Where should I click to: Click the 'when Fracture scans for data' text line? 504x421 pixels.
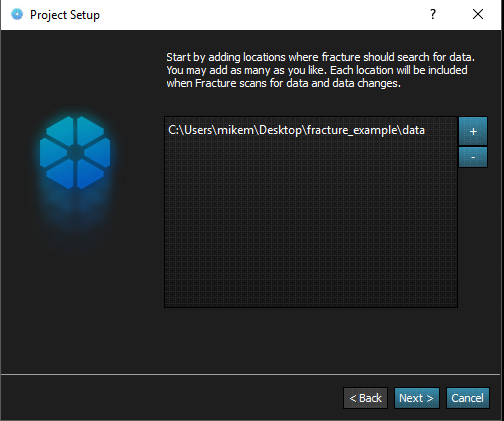pos(283,83)
